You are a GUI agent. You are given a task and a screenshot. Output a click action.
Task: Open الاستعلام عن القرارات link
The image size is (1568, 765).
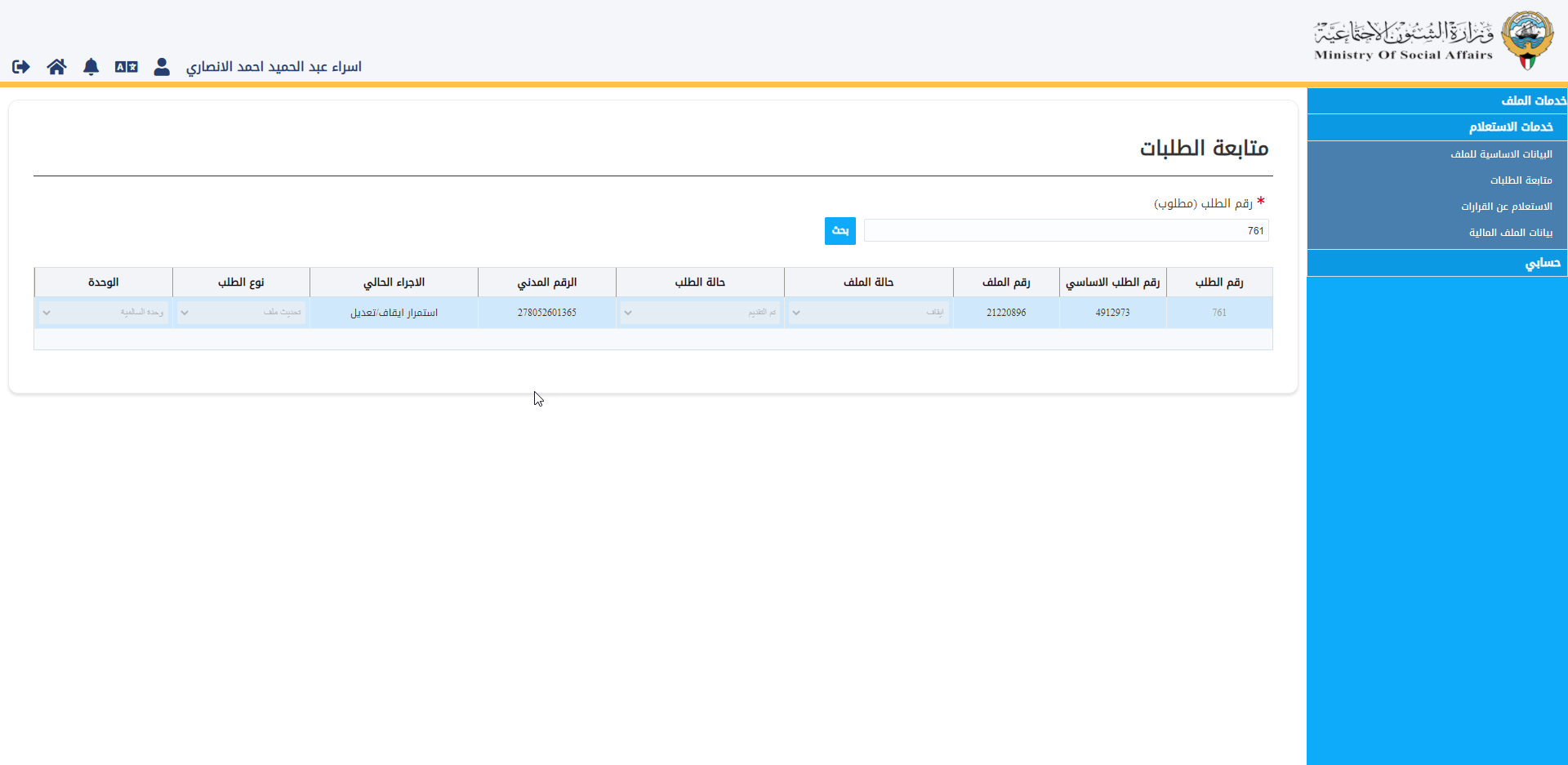(x=1506, y=207)
